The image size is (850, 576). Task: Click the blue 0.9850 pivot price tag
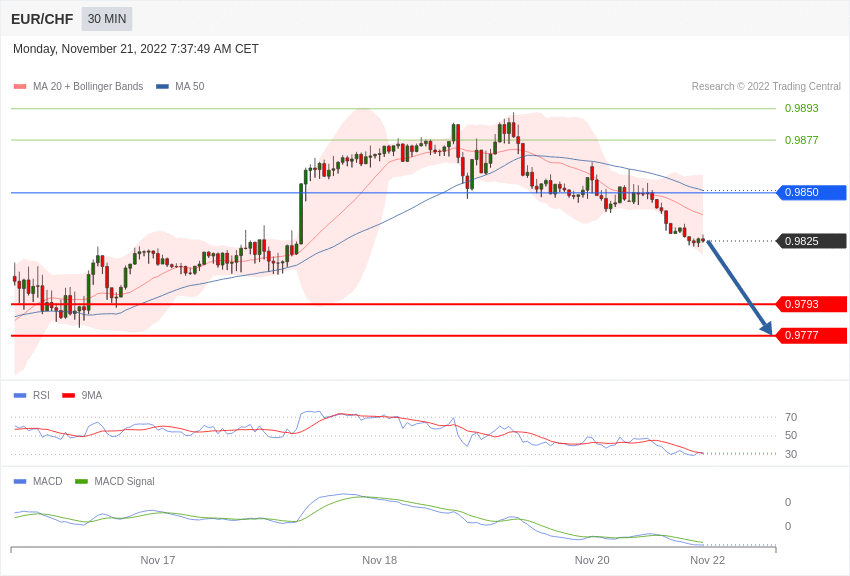[x=812, y=192]
